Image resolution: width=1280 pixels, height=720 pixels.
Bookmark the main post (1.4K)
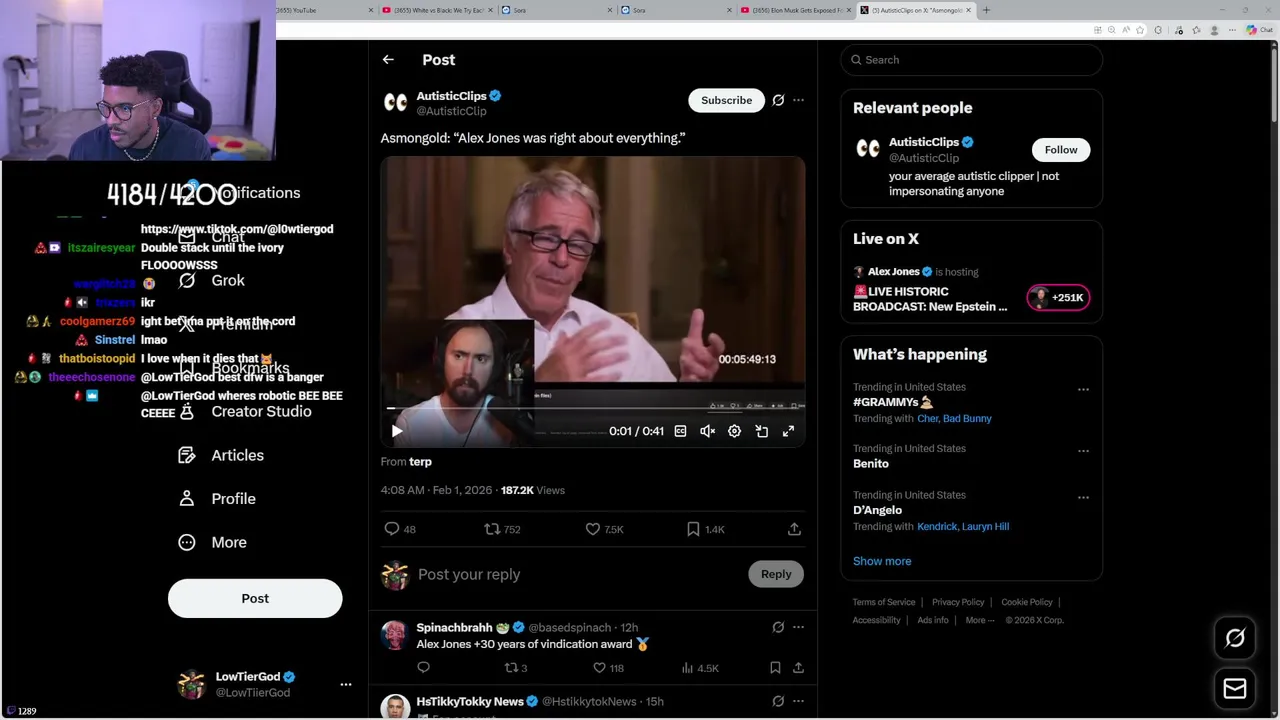(x=705, y=529)
